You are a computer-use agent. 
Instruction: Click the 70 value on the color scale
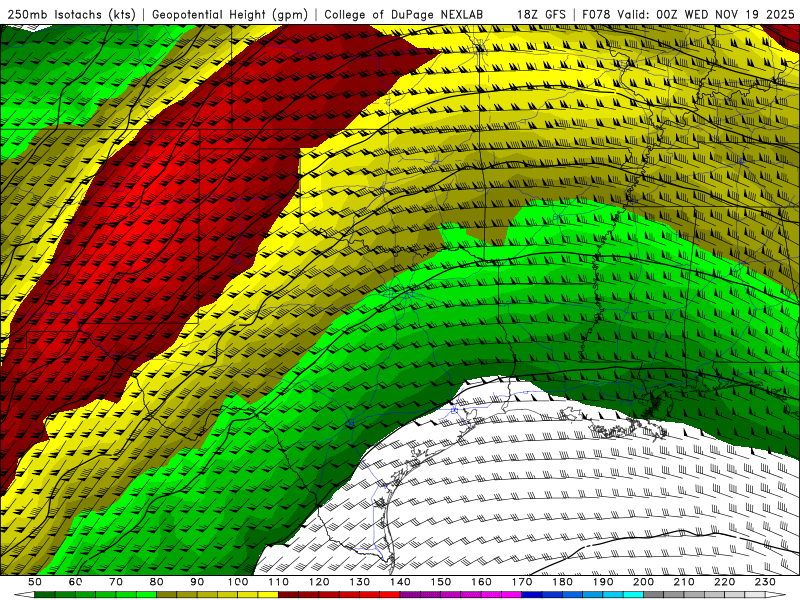(x=116, y=582)
